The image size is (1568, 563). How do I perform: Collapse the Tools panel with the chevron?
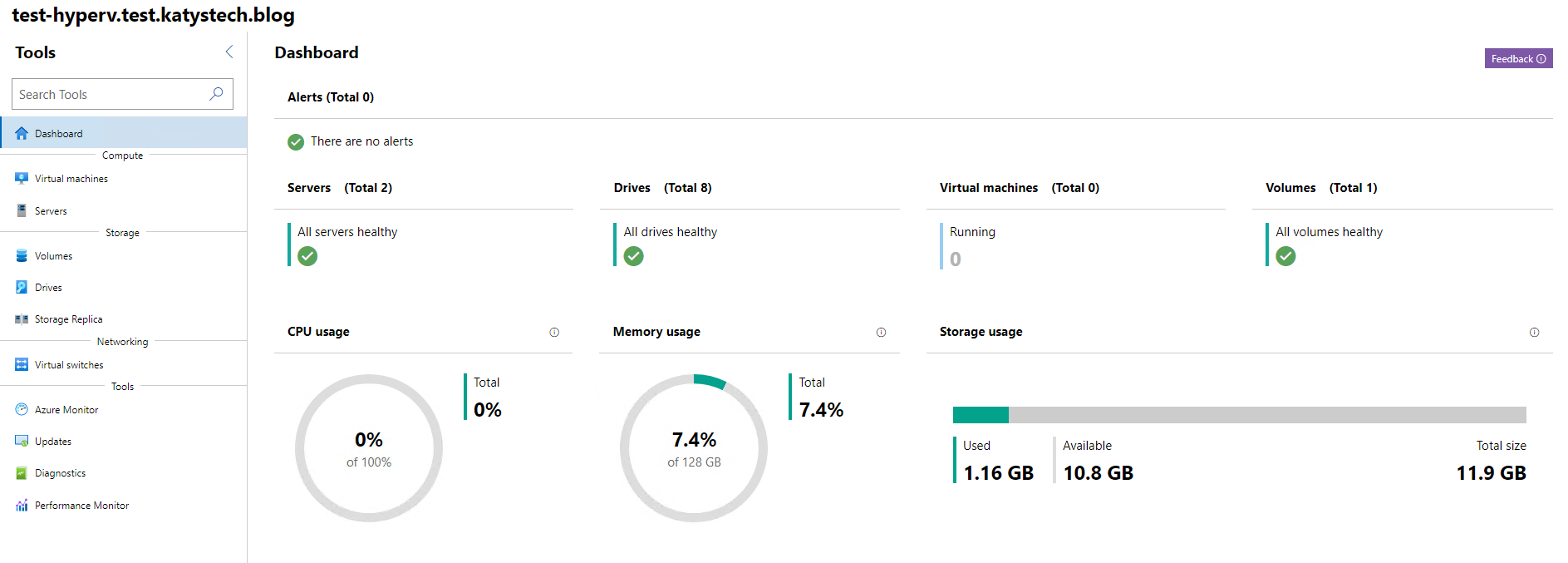pyautogui.click(x=229, y=52)
